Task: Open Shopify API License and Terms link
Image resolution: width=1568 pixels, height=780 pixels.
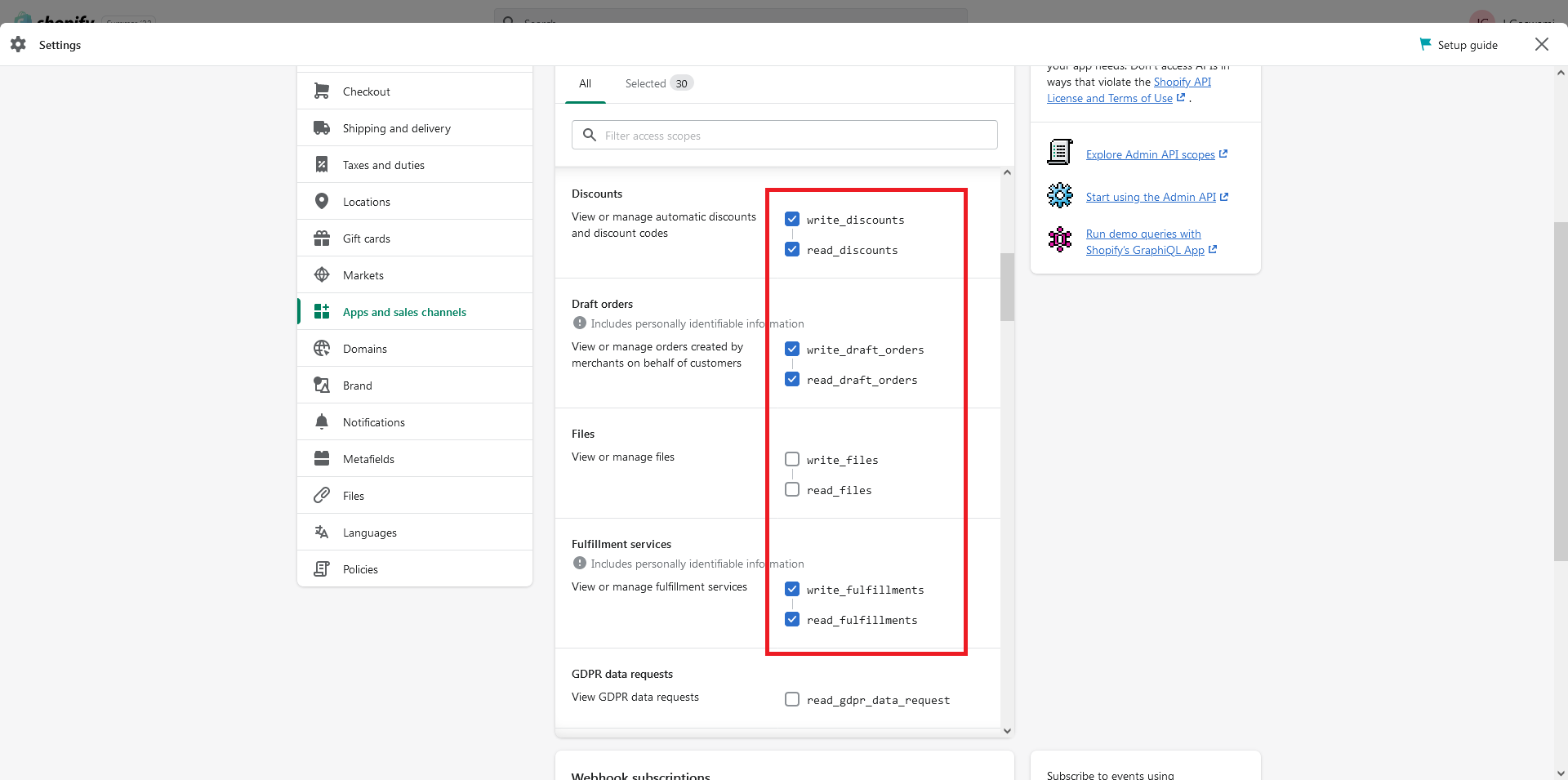Action: tap(1129, 90)
